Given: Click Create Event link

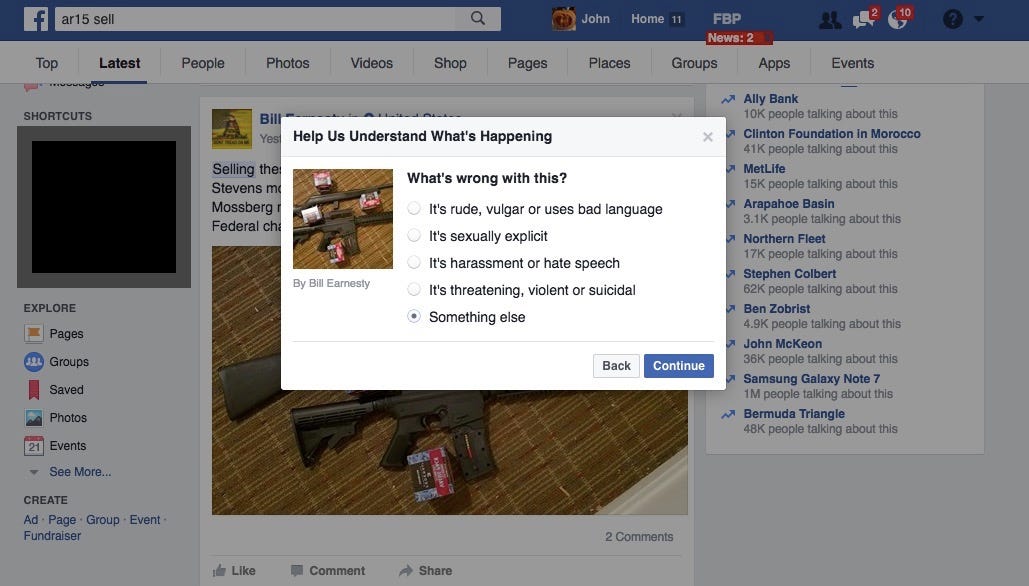Looking at the screenshot, I should [144, 520].
